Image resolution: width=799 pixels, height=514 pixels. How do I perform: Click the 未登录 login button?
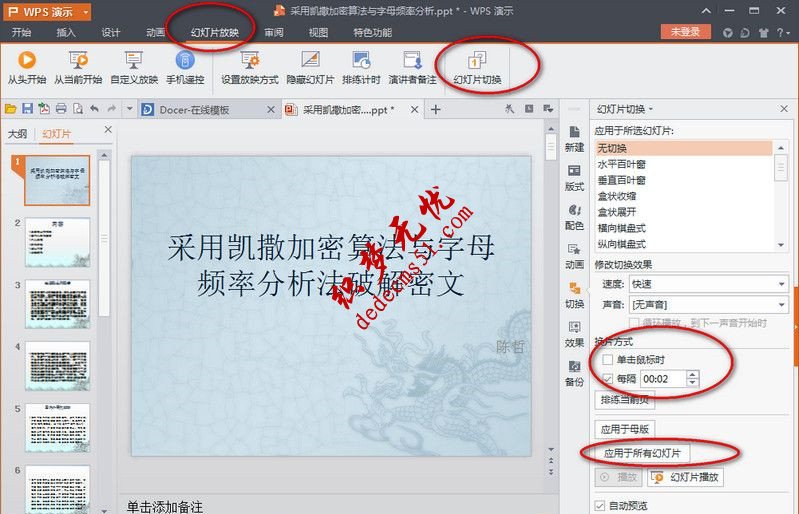click(685, 32)
